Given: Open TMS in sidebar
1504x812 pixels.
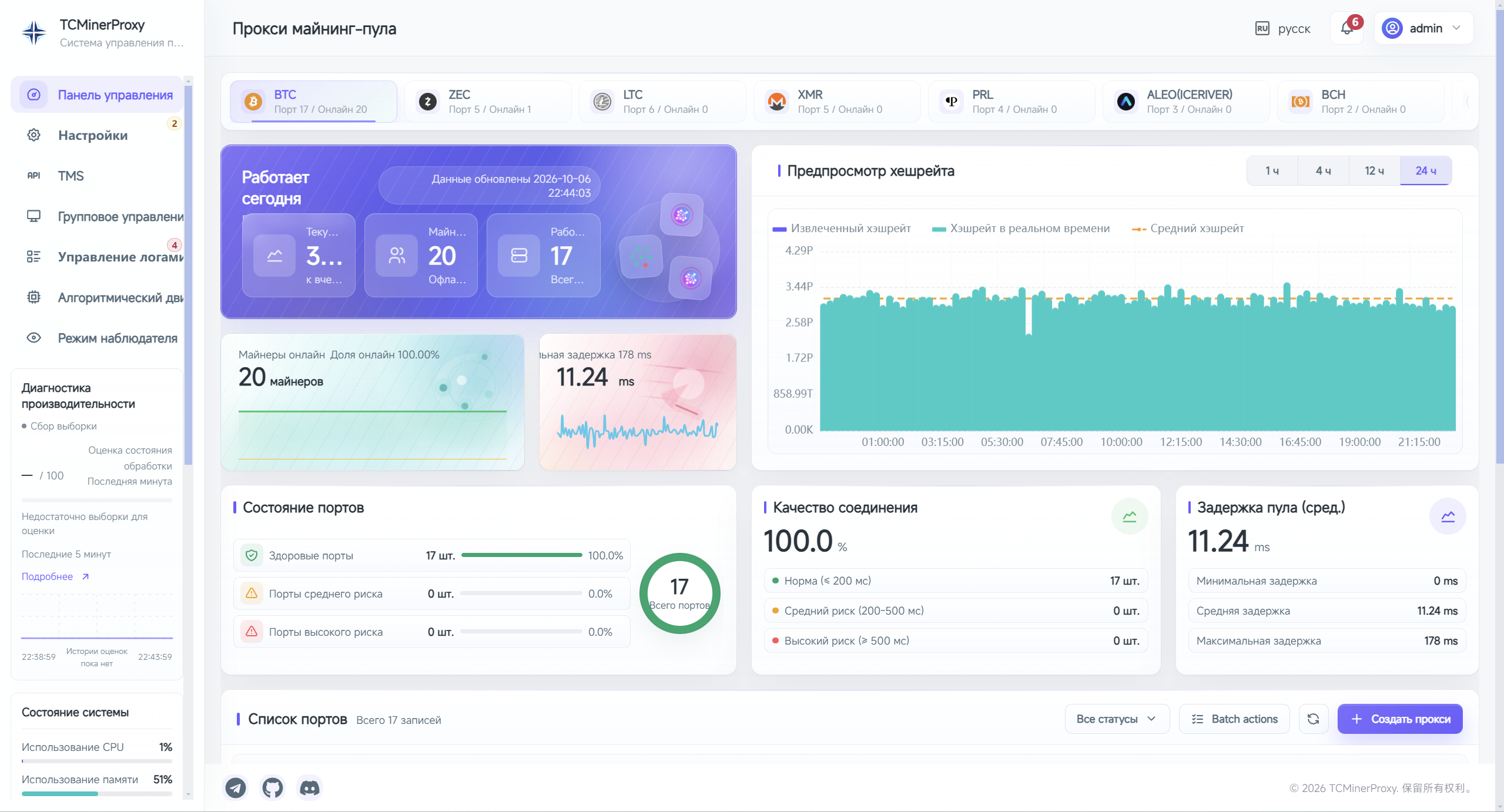Looking at the screenshot, I should point(97,176).
